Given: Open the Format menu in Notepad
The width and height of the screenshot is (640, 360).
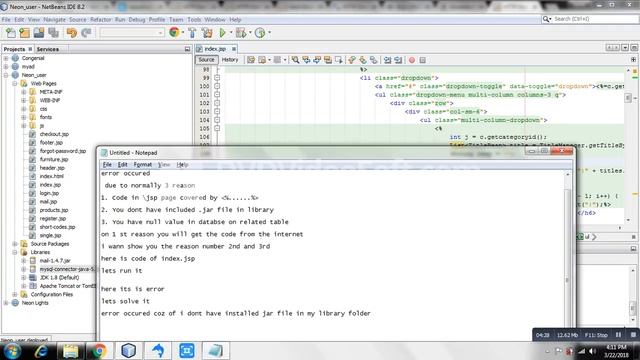Looking at the screenshot, I should (x=143, y=164).
